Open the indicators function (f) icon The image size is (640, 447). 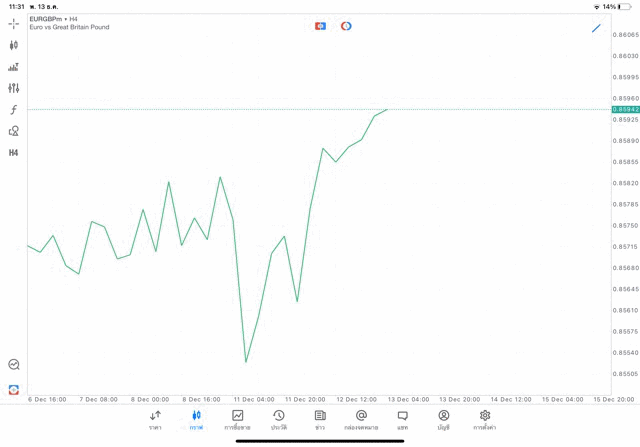(x=14, y=110)
